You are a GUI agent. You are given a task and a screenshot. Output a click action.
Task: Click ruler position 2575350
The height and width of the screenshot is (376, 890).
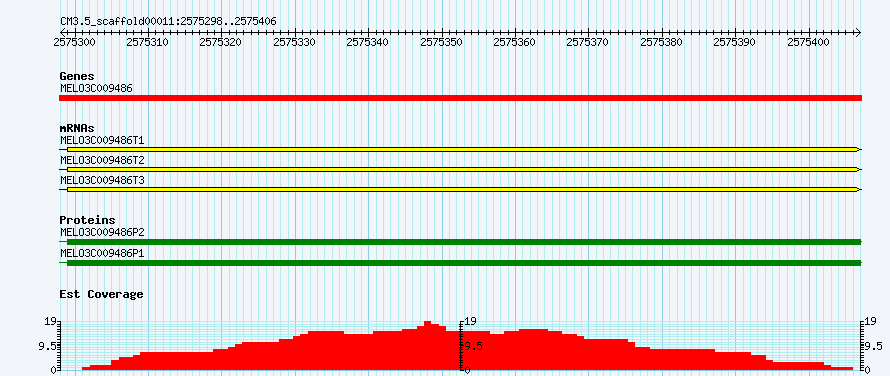click(443, 42)
